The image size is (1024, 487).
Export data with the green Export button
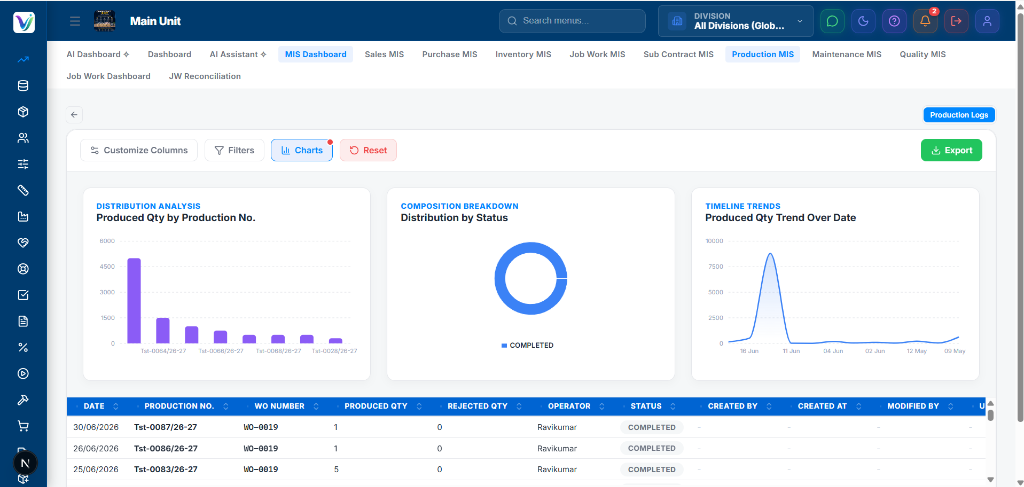[x=952, y=150]
